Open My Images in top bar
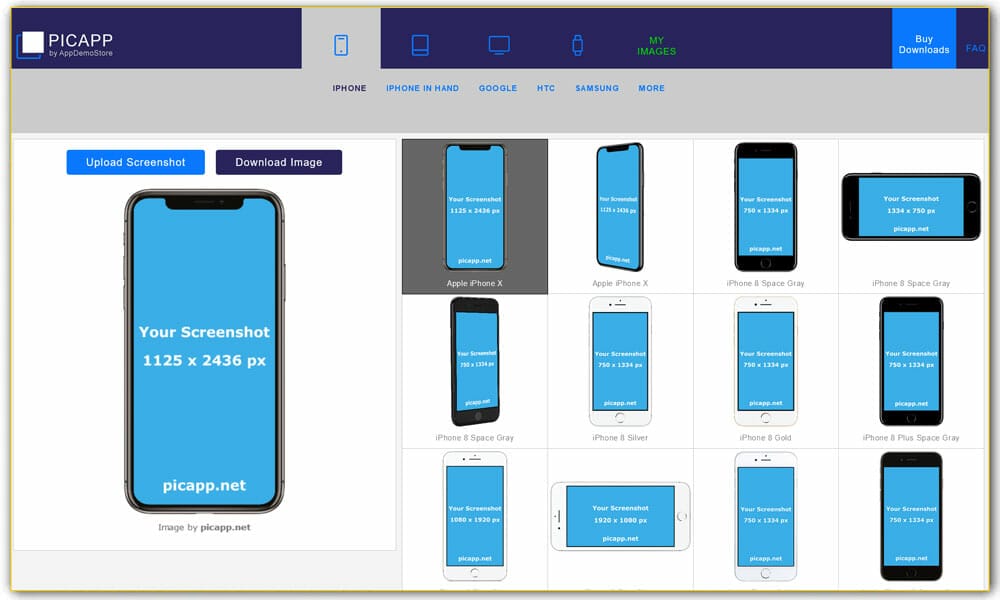1000x600 pixels. [x=656, y=46]
